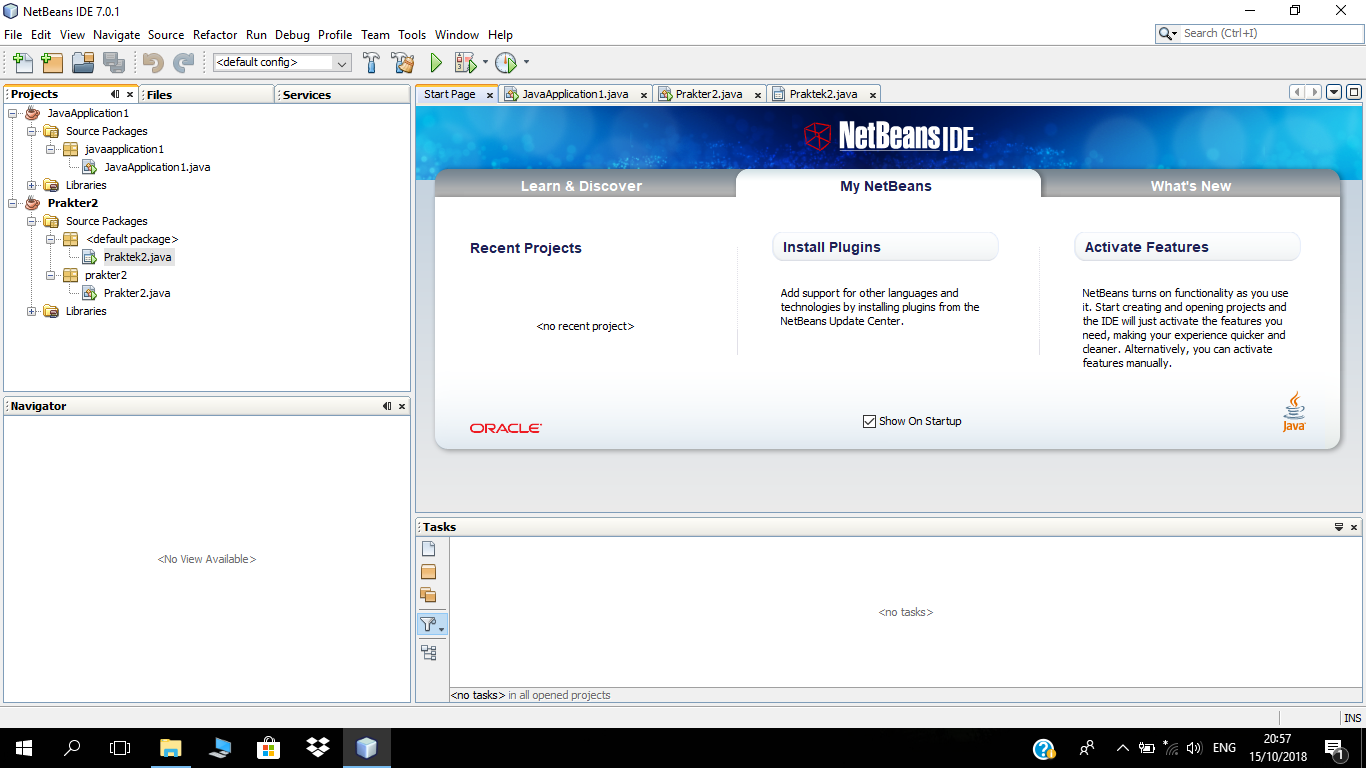Click the Profile Main Project clock icon
The height and width of the screenshot is (768, 1366).
(506, 63)
